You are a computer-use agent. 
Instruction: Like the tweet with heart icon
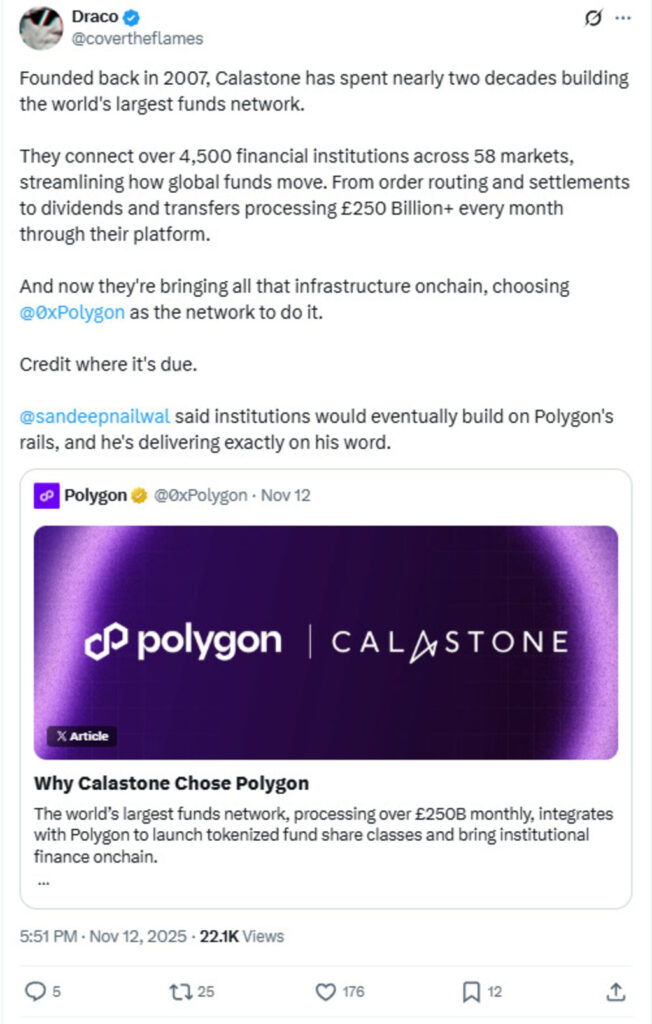click(325, 992)
